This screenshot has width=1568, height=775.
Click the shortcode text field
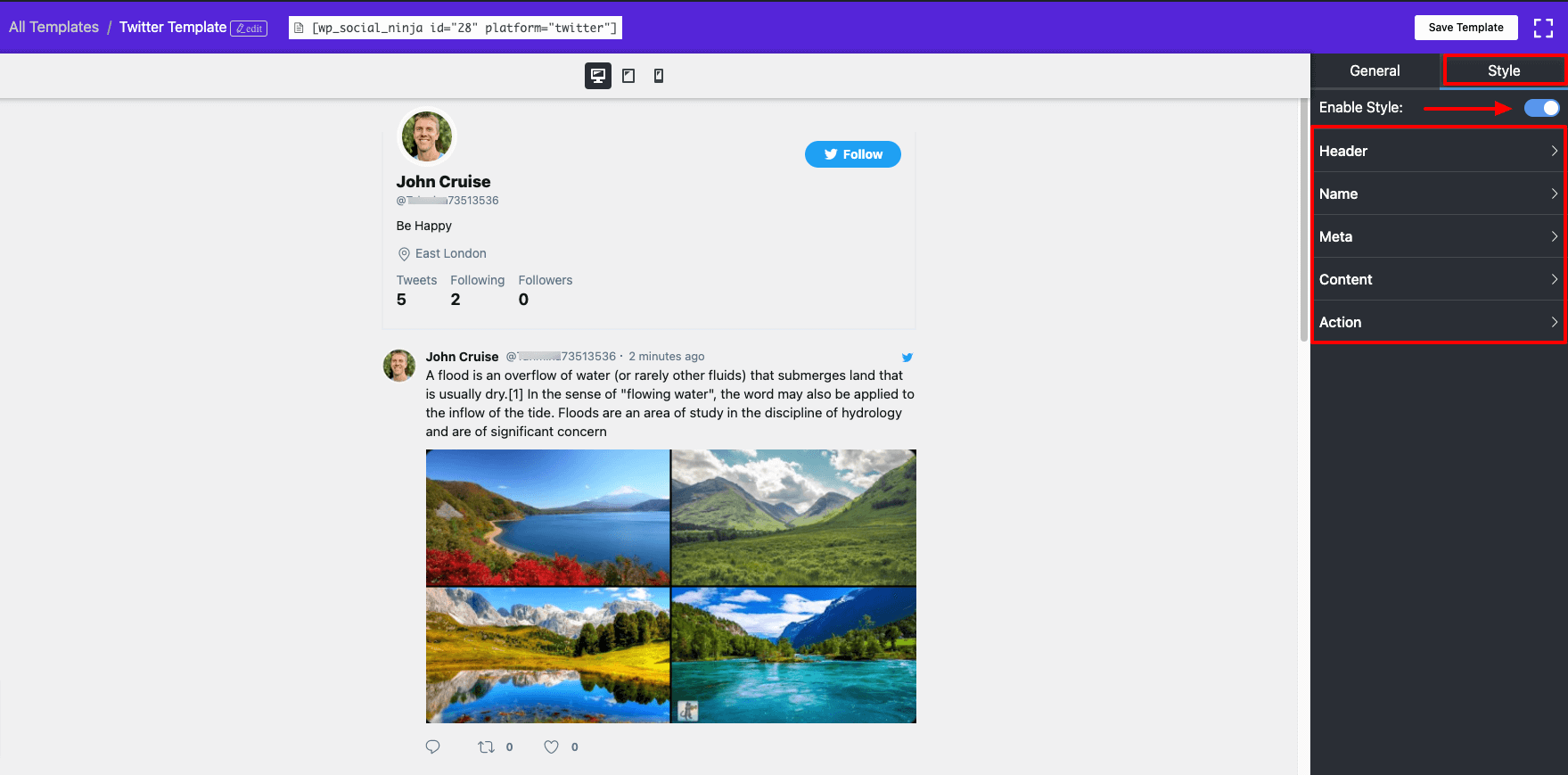[456, 28]
